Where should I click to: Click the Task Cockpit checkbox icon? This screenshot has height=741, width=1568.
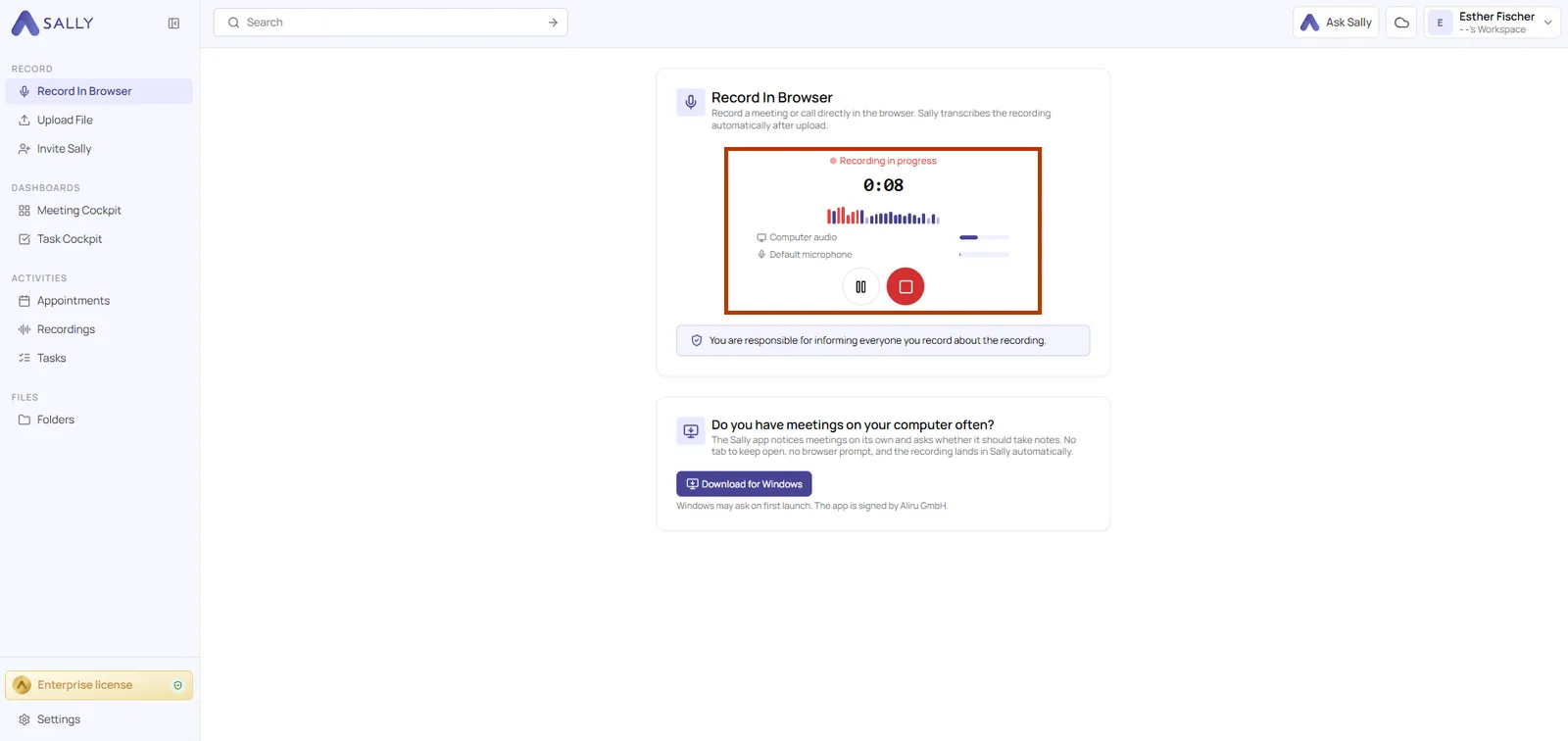[x=24, y=239]
